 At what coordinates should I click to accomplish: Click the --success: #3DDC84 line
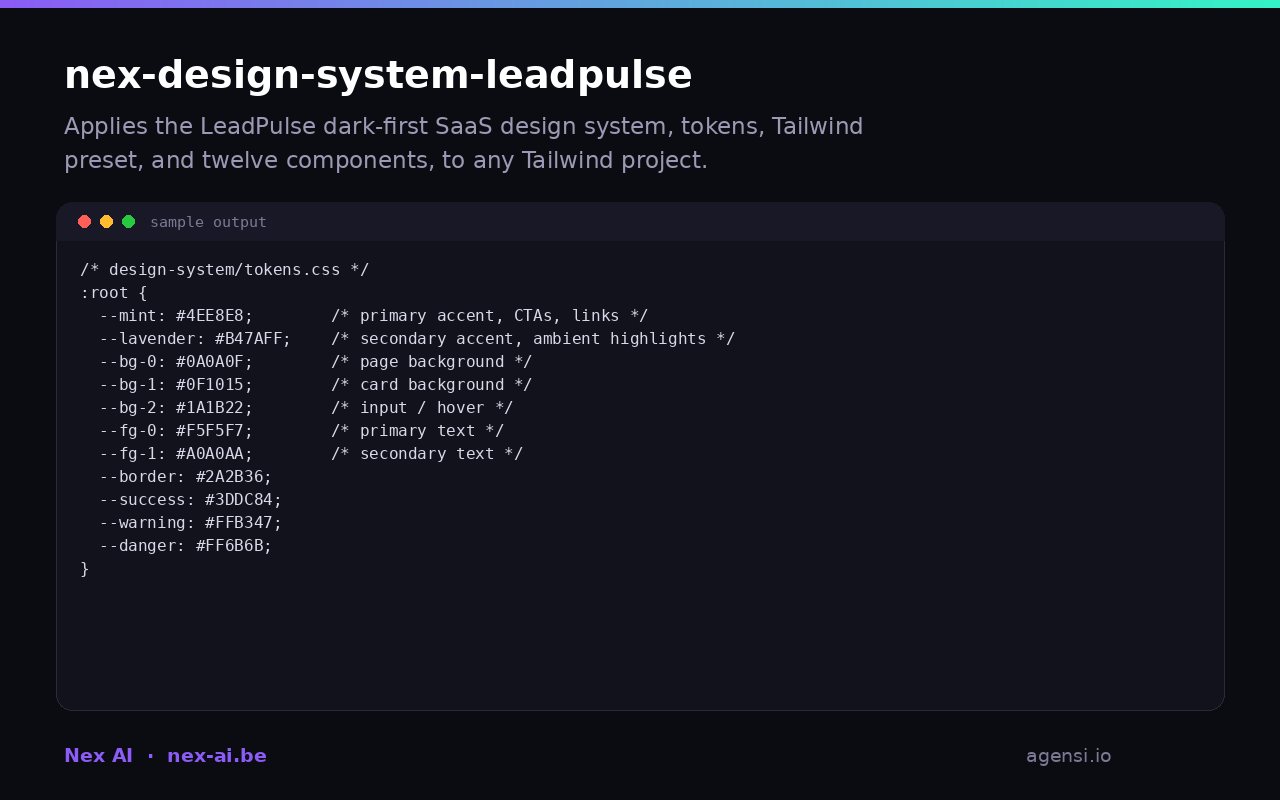coord(191,500)
